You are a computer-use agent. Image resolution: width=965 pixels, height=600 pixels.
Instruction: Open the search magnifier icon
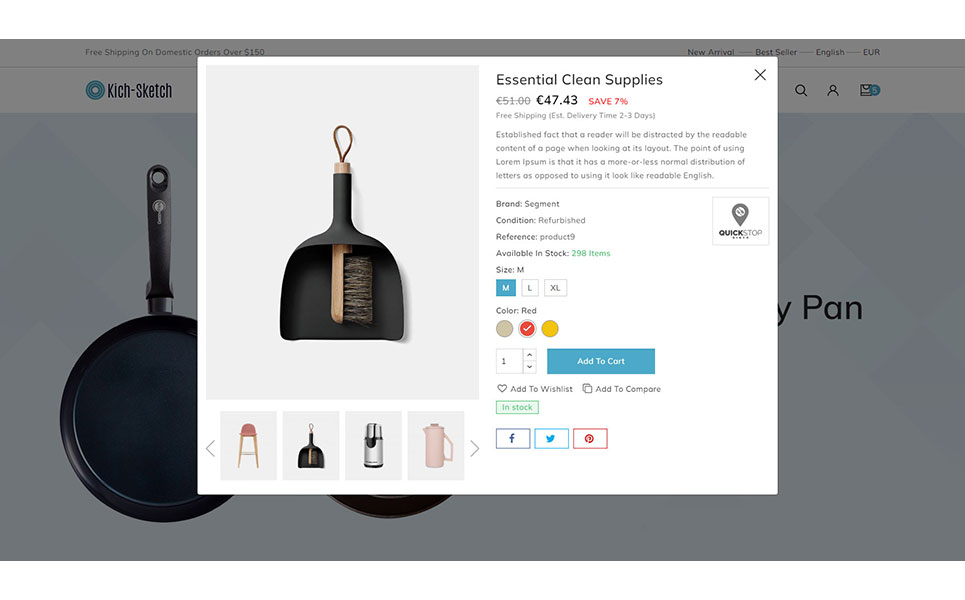coord(801,90)
